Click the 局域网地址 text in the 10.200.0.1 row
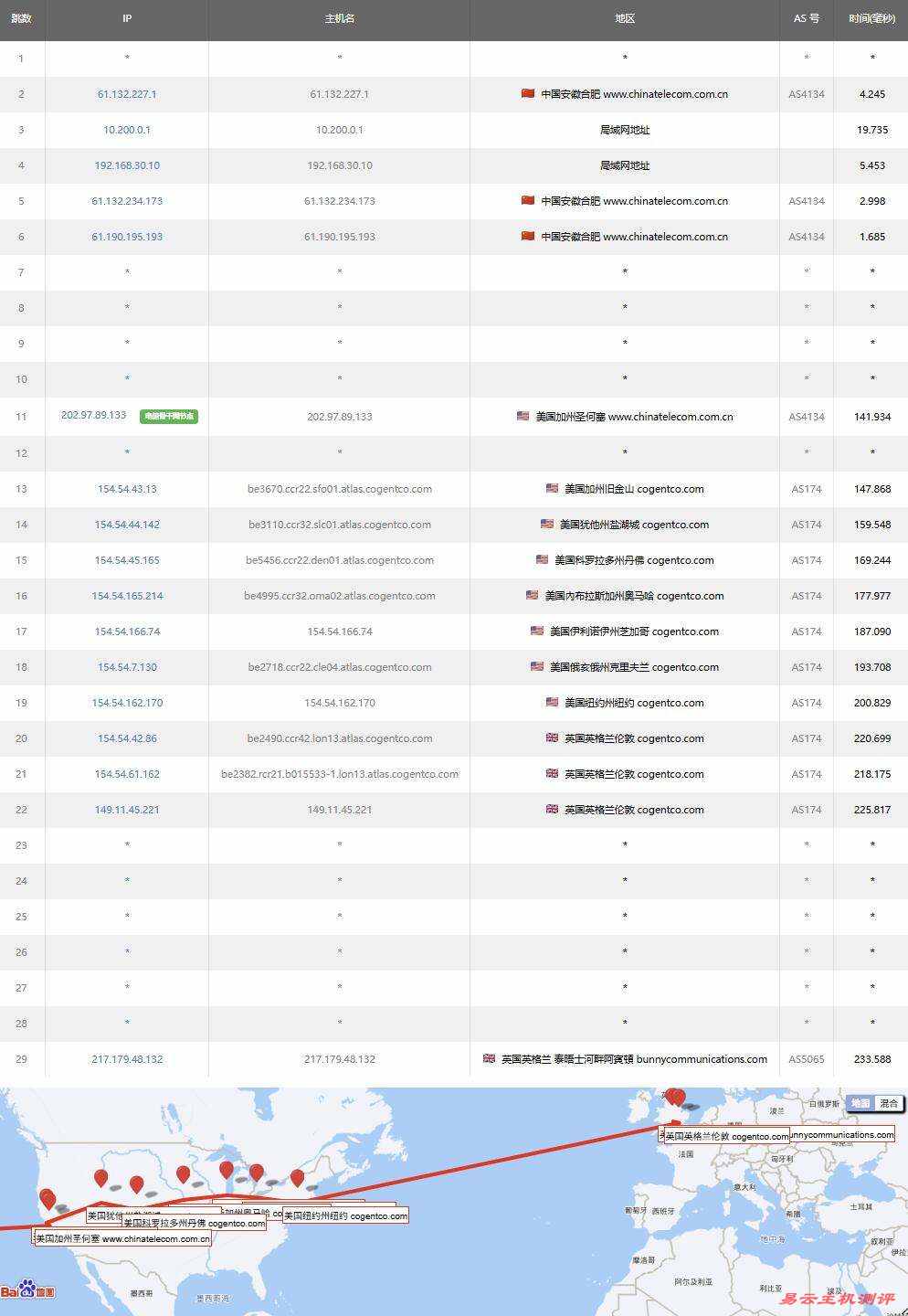This screenshot has height=1316, width=908. pos(625,130)
